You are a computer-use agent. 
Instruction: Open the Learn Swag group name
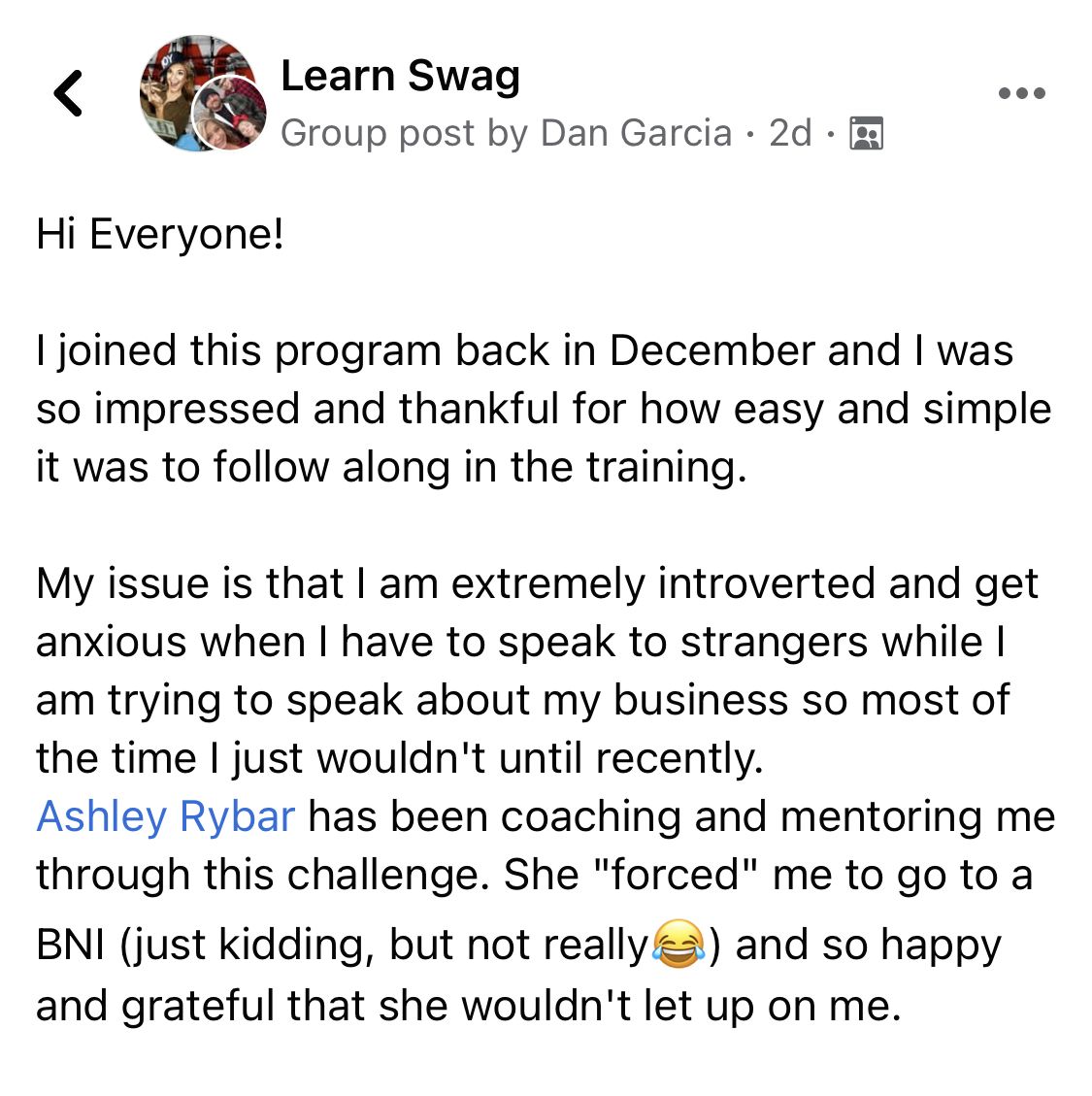[x=400, y=76]
